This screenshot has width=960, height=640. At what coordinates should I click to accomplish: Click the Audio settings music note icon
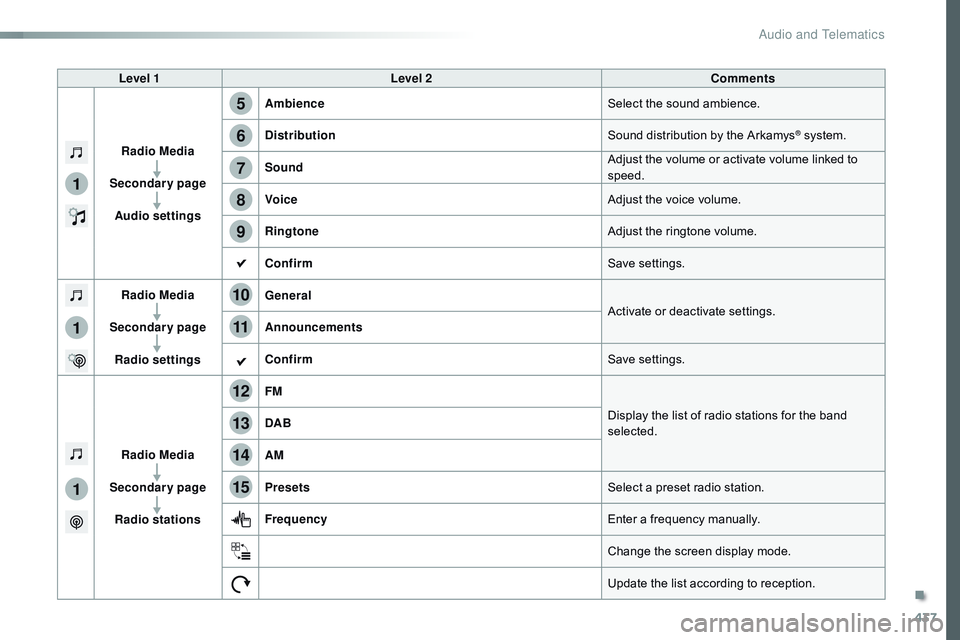[x=77, y=216]
